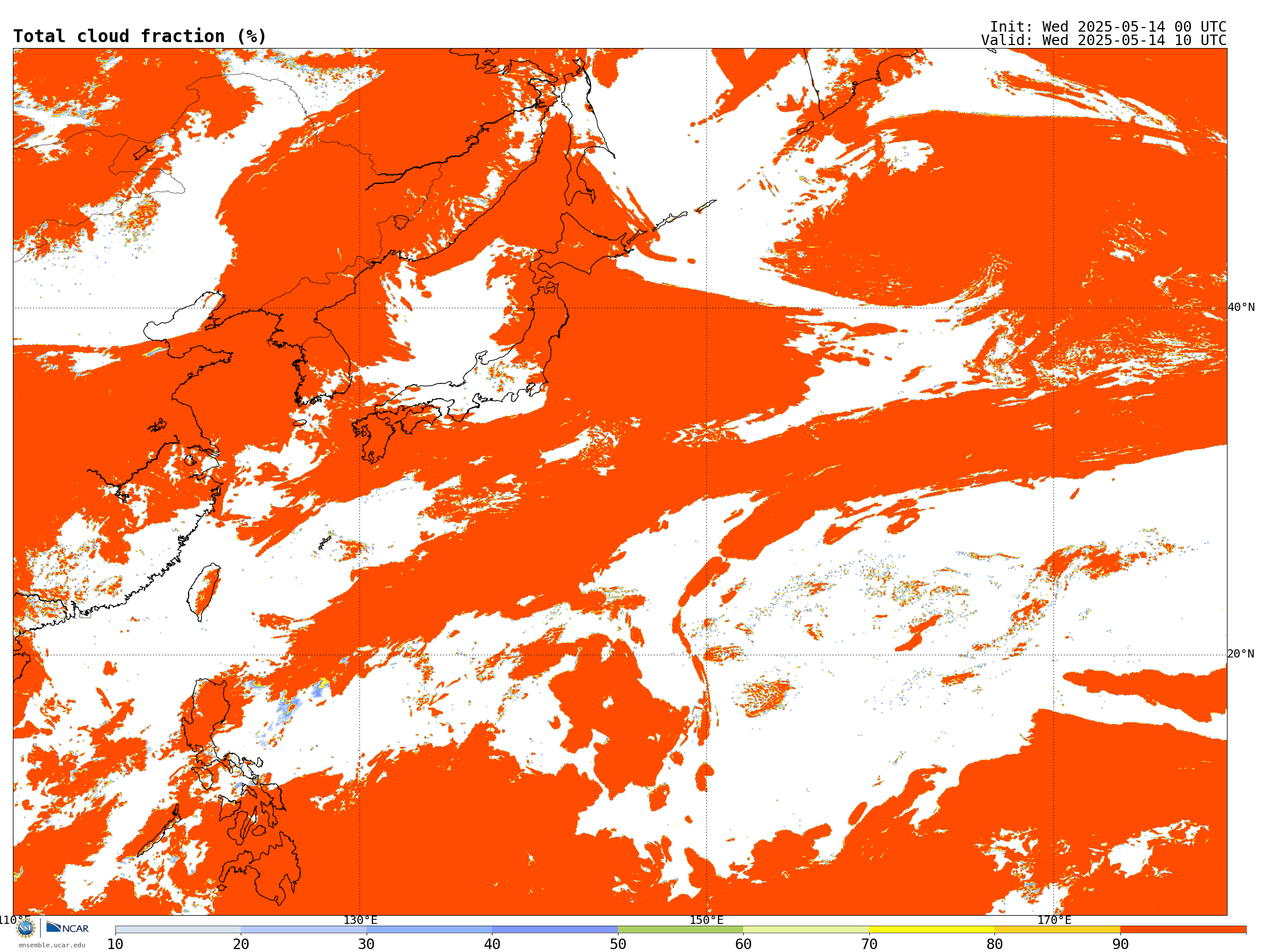Click the colorbar tick label 70
Image resolution: width=1265 pixels, height=952 pixels.
click(x=869, y=944)
